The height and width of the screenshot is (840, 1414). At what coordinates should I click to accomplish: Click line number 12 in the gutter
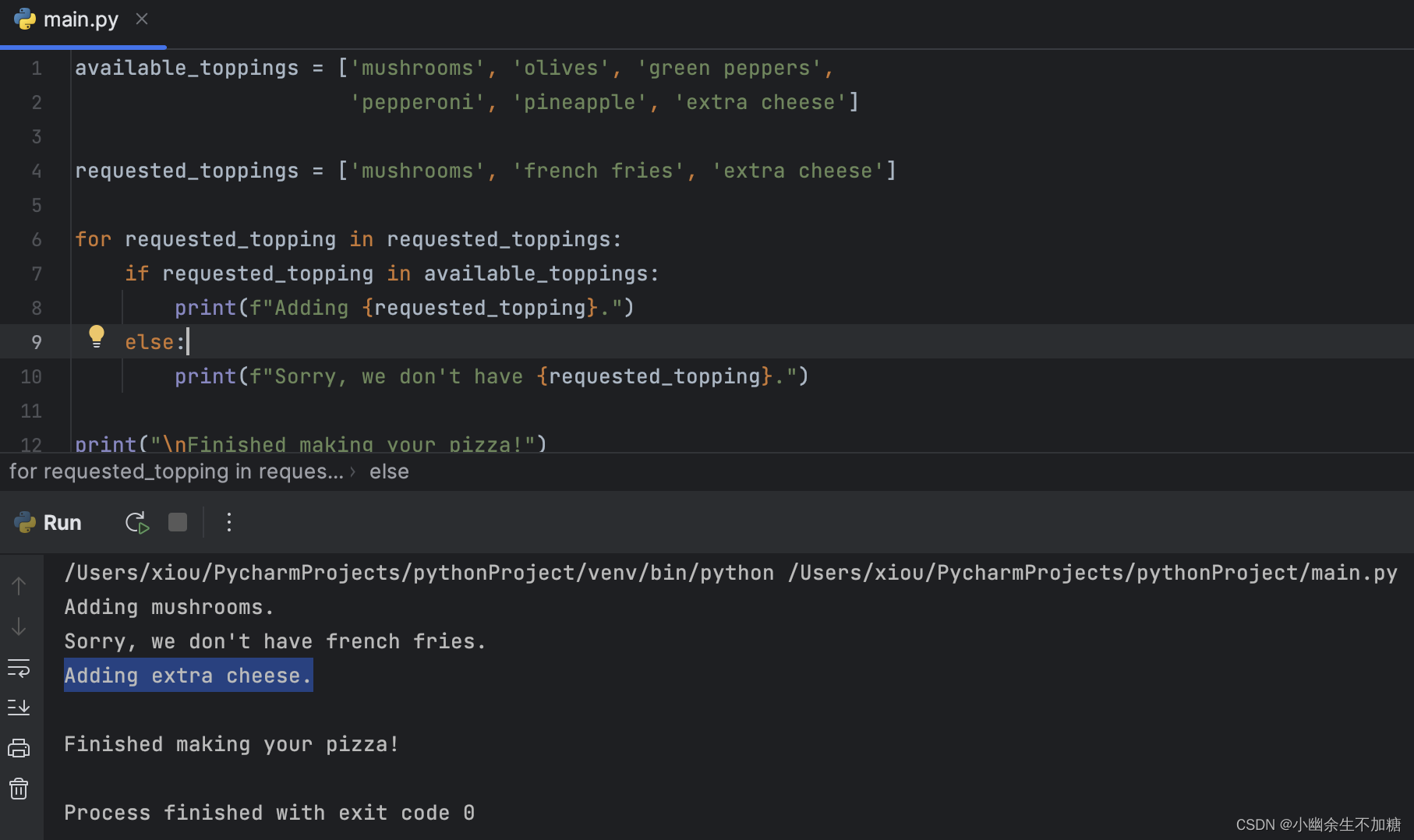coord(31,445)
